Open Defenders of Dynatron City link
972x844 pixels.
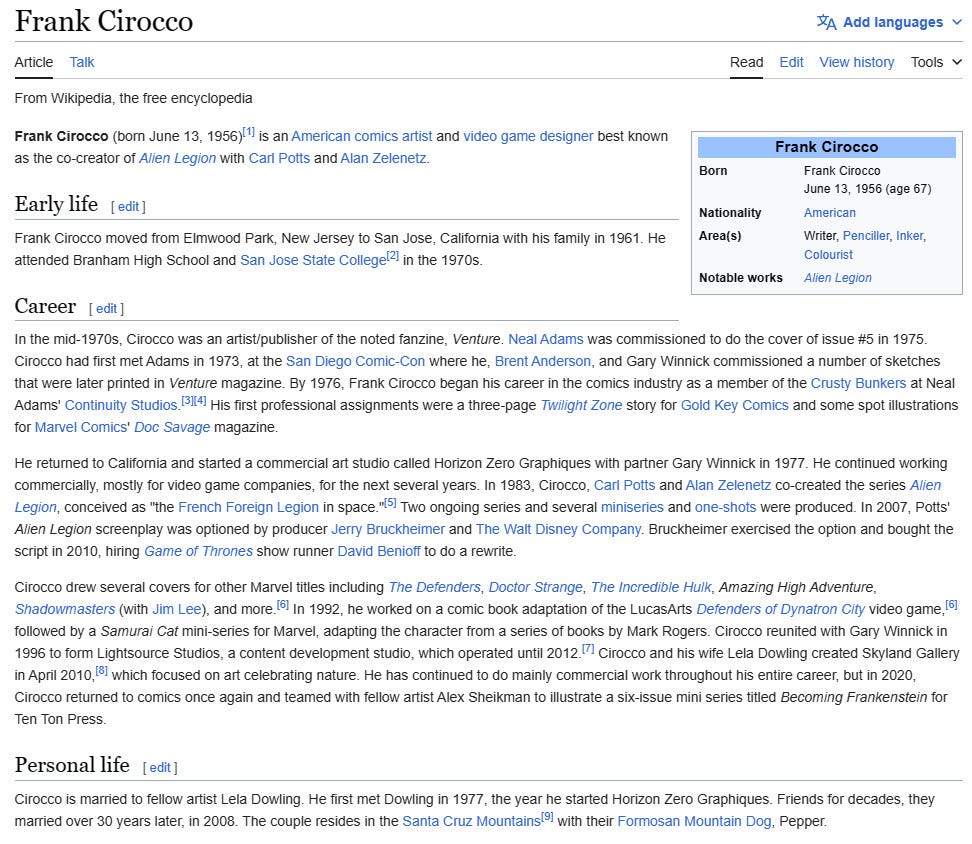[780, 609]
